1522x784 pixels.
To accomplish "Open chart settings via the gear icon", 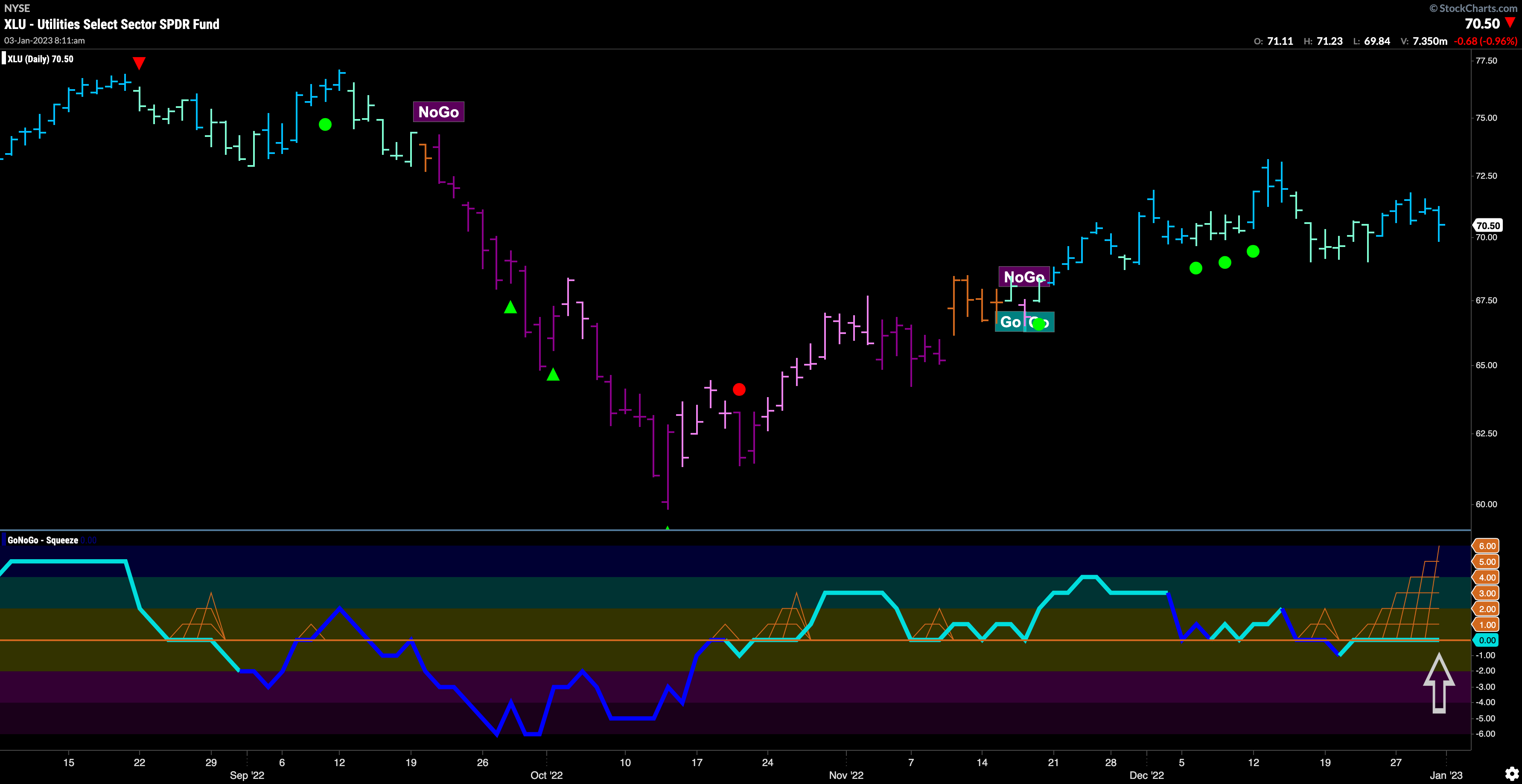I will (1511, 773).
